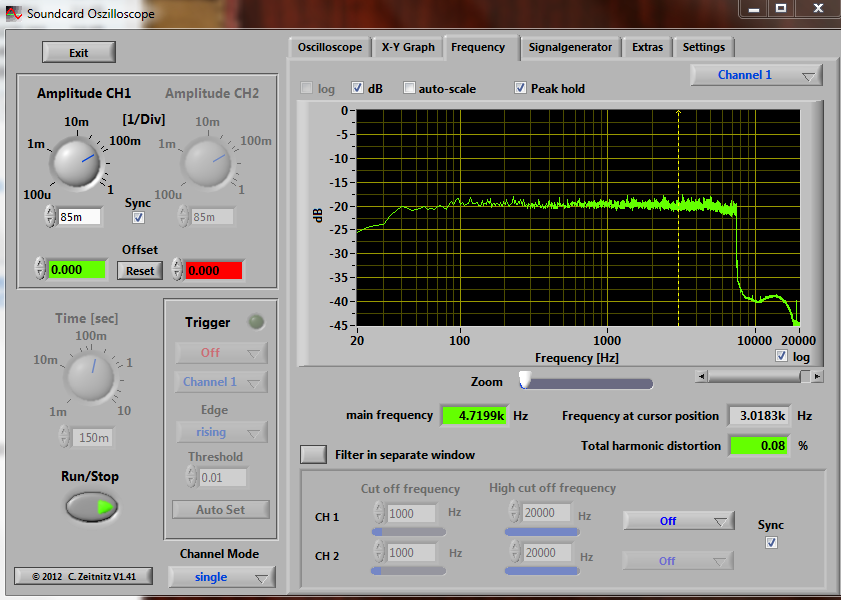
Task: Open the CH 1 filter Off dropdown
Action: (x=677, y=521)
